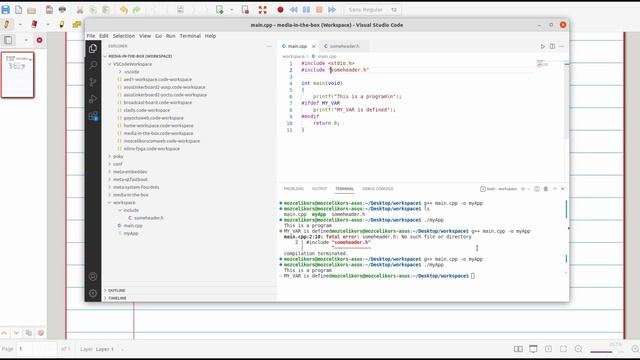Split the terminal panel

(537, 189)
